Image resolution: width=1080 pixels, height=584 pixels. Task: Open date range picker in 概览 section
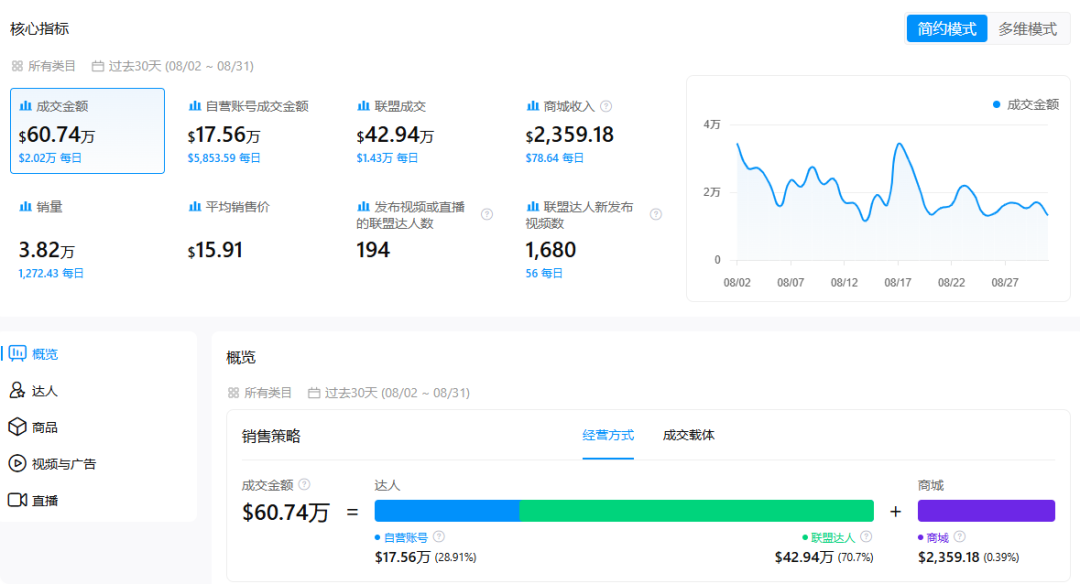(x=389, y=393)
